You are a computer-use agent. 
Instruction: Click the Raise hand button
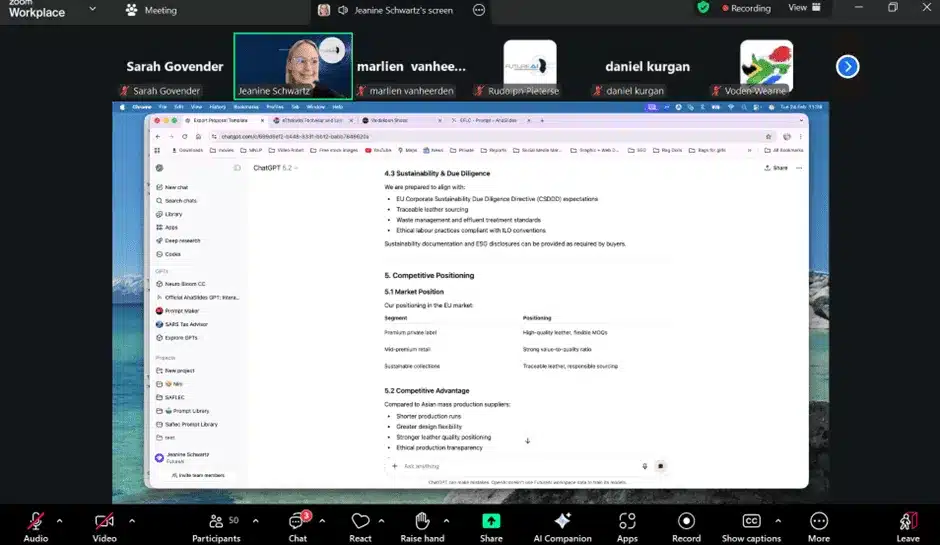coord(422,527)
